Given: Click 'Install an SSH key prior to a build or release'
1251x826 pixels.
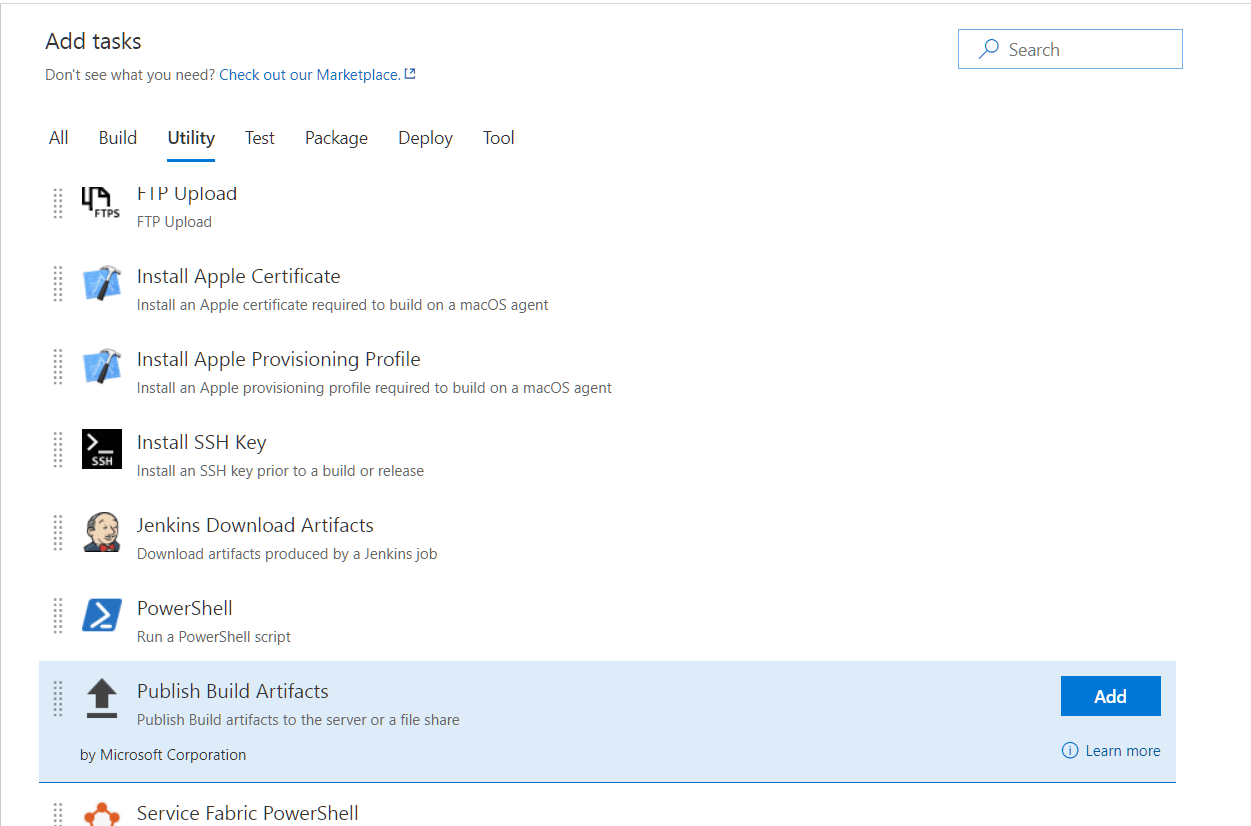Looking at the screenshot, I should (280, 471).
